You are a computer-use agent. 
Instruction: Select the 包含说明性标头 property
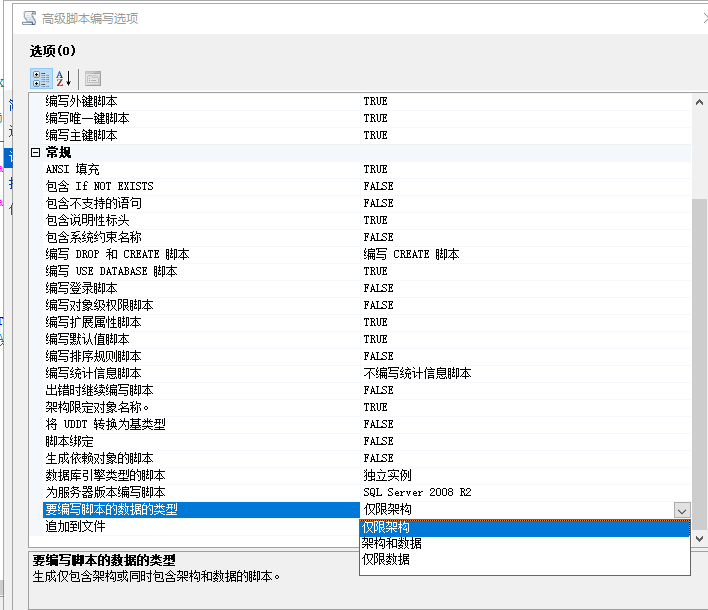coord(202,221)
